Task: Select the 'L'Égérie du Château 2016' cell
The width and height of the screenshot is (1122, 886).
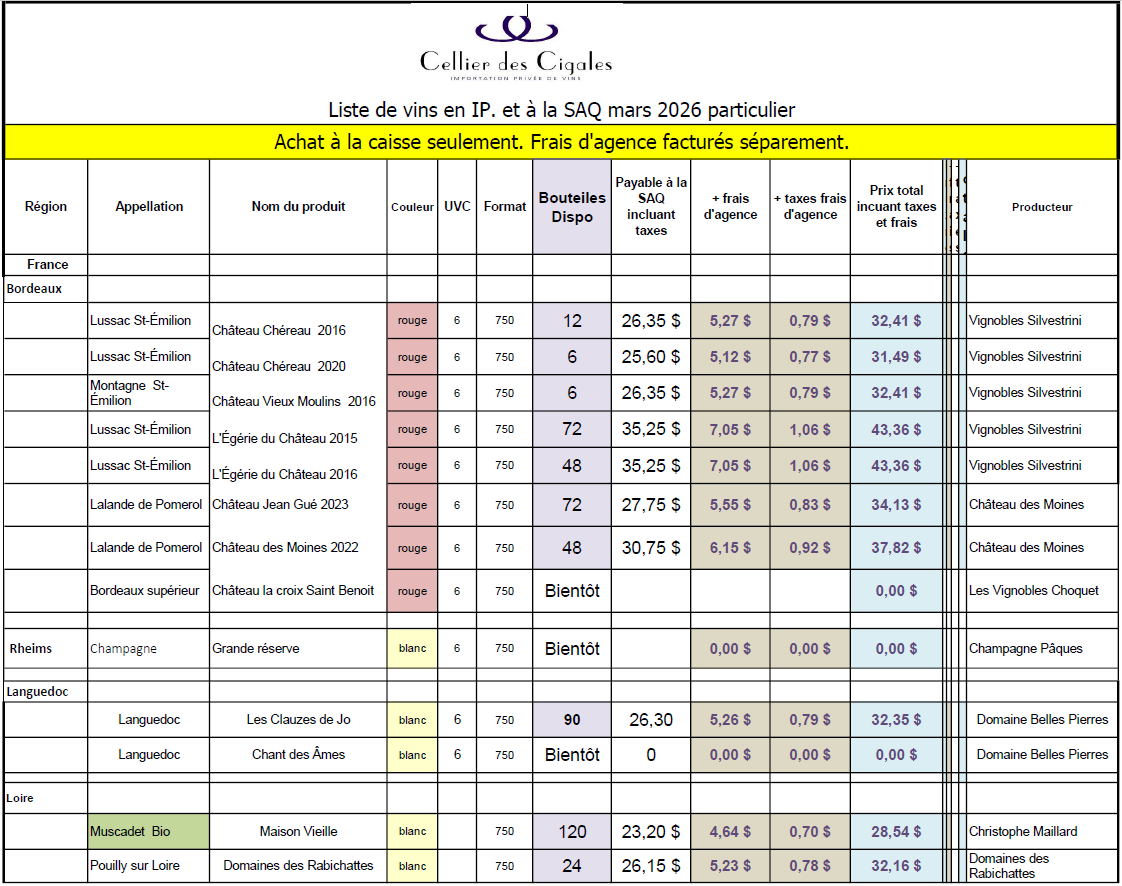Action: coord(298,465)
